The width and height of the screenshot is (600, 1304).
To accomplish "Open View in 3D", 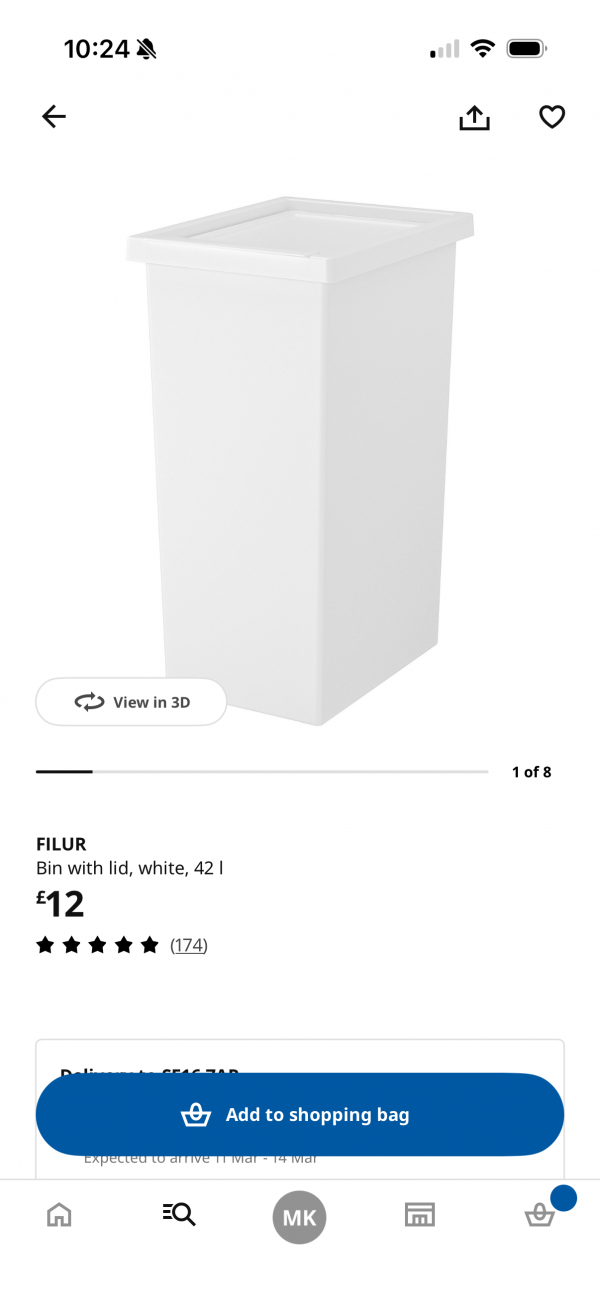I will (x=131, y=702).
